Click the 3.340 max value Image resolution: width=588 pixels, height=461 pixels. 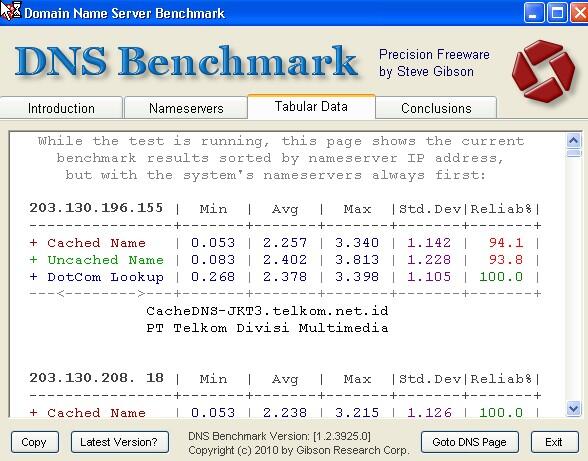click(357, 243)
